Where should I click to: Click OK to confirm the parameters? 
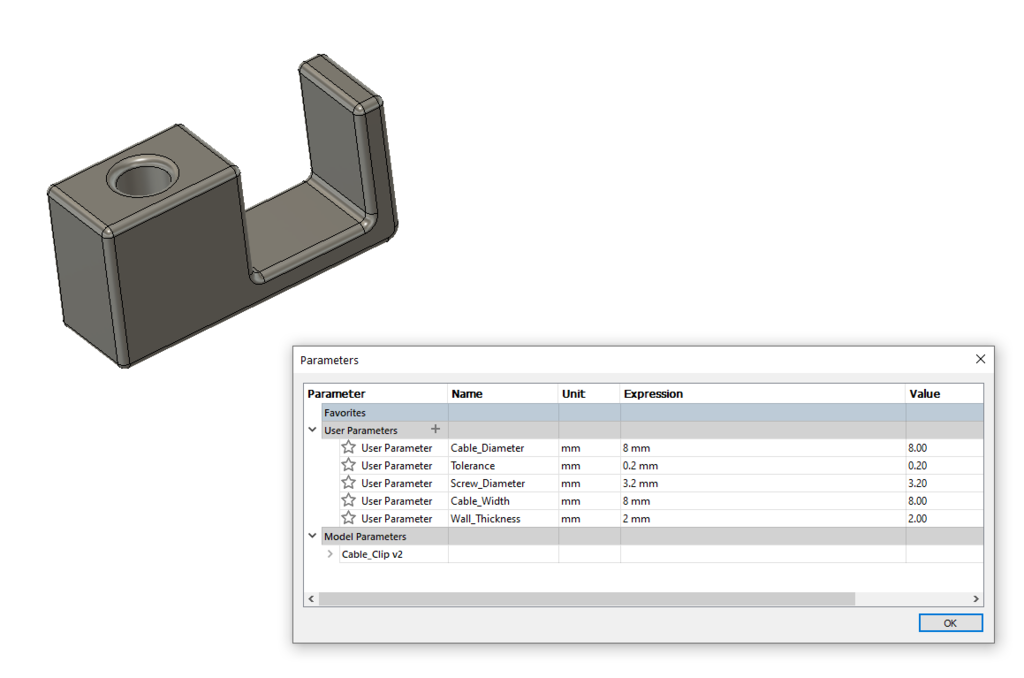pos(950,622)
